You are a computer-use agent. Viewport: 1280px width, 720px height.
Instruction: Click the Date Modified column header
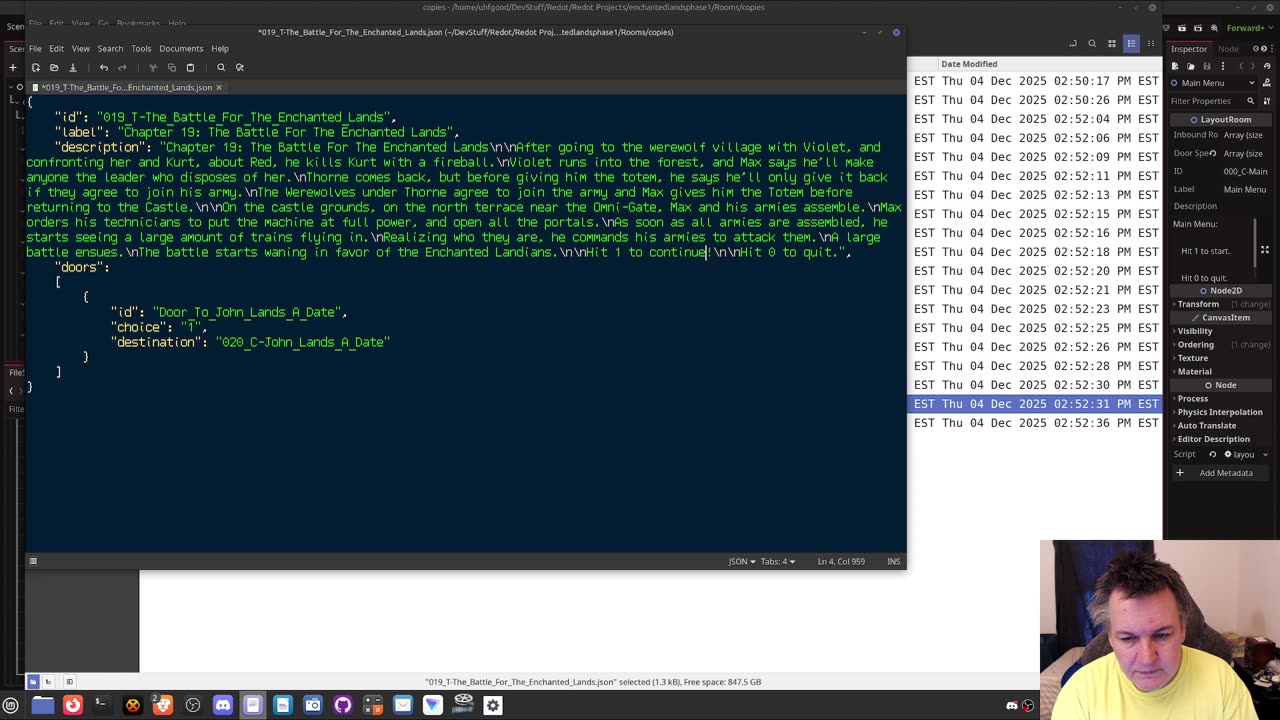(969, 64)
